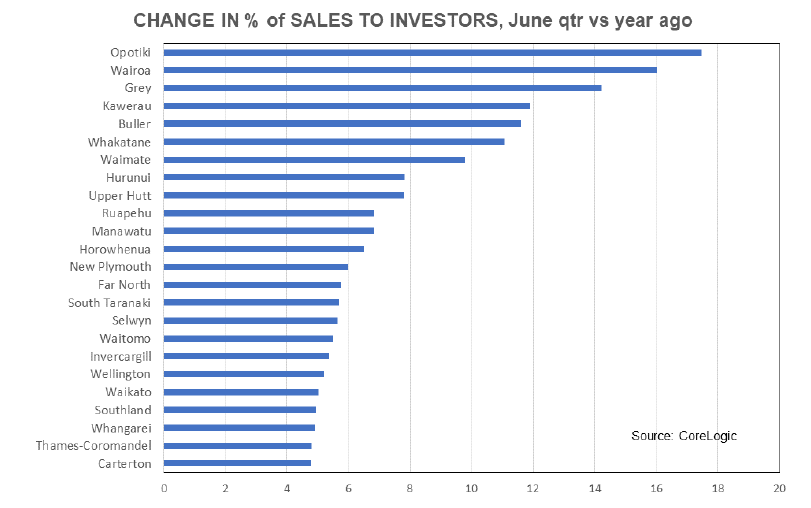The height and width of the screenshot is (508, 811).
Task: Select the Invercargill label
Action: (120, 356)
